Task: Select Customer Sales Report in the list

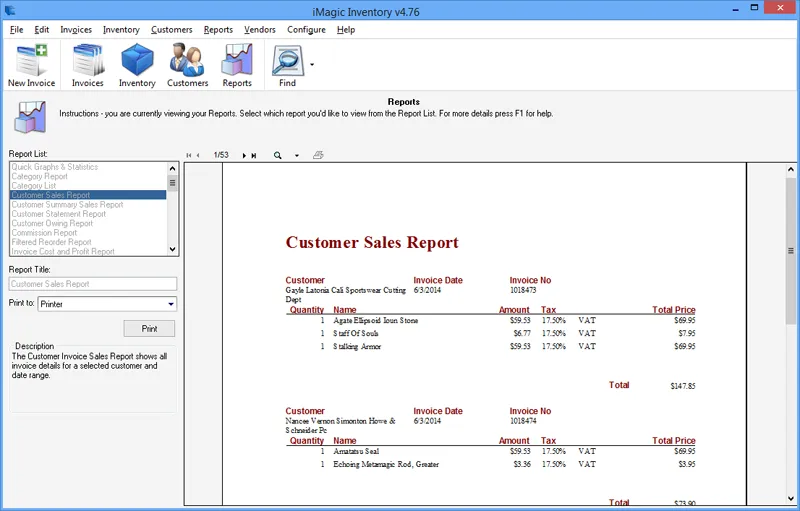Action: (88, 195)
